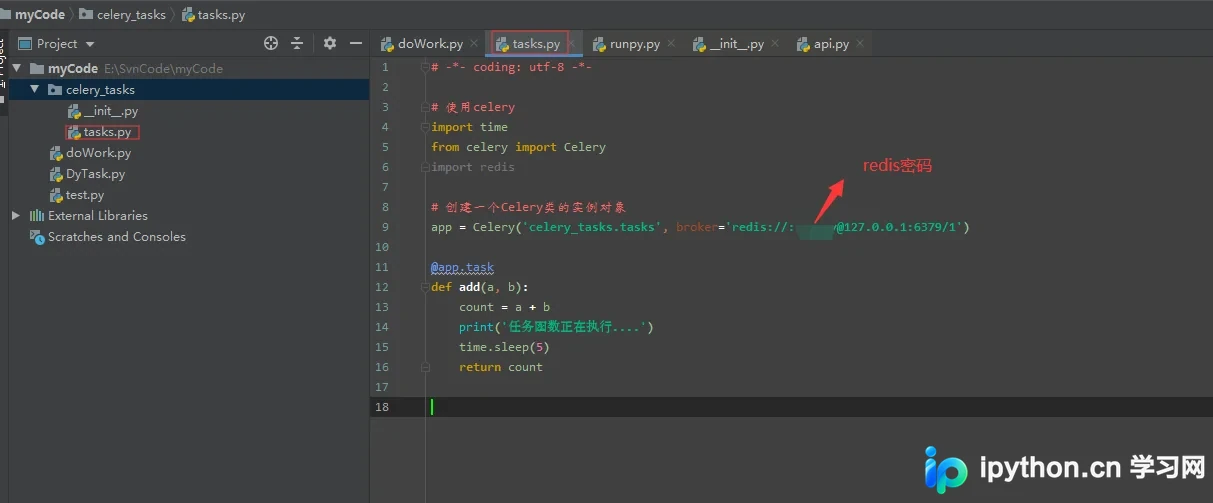The width and height of the screenshot is (1213, 503).
Task: Select tasks.py in the project tree
Action: (107, 132)
